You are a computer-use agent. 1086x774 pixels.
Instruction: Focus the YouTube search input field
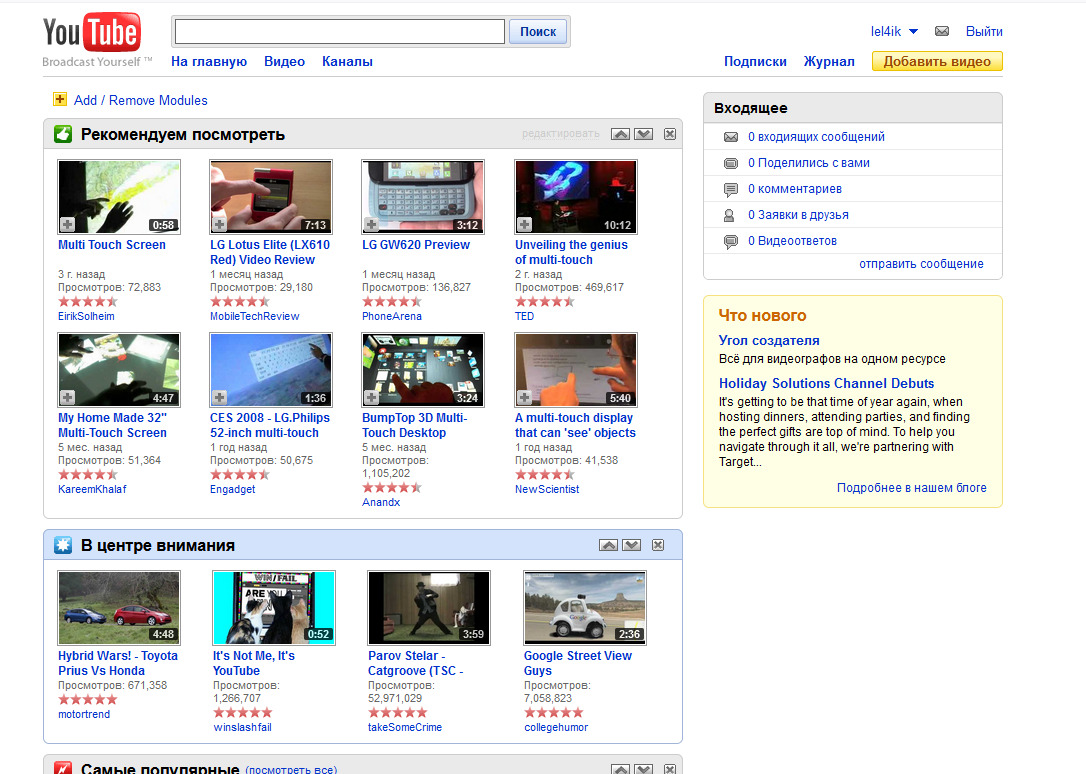tap(339, 32)
